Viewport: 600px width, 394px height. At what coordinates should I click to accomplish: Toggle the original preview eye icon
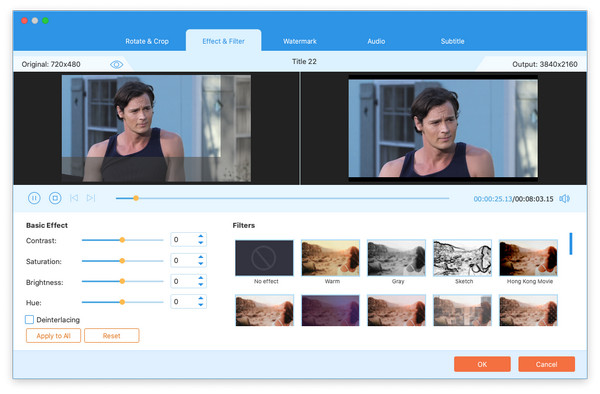tap(117, 64)
